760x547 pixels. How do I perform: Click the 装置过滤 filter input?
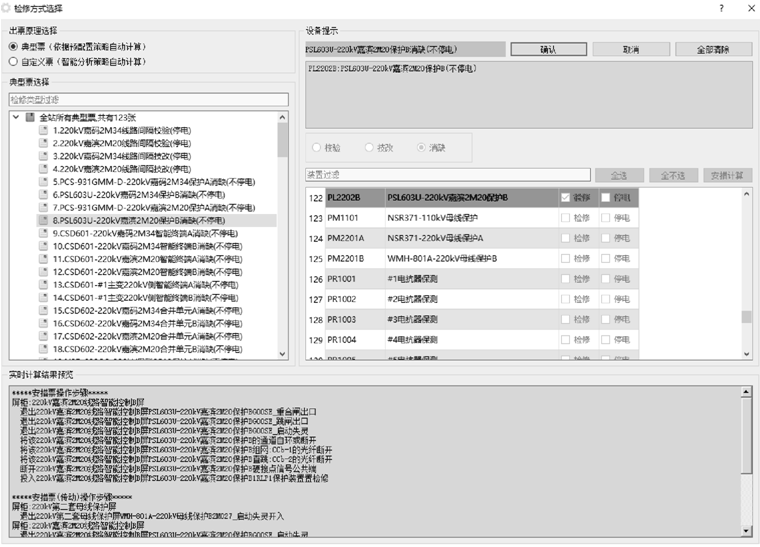click(x=448, y=174)
